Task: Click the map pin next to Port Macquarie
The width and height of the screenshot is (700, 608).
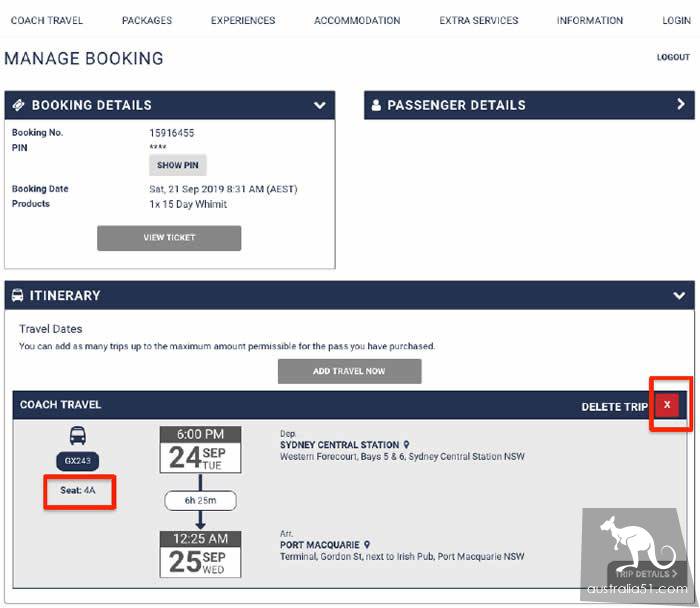Action: tap(367, 545)
